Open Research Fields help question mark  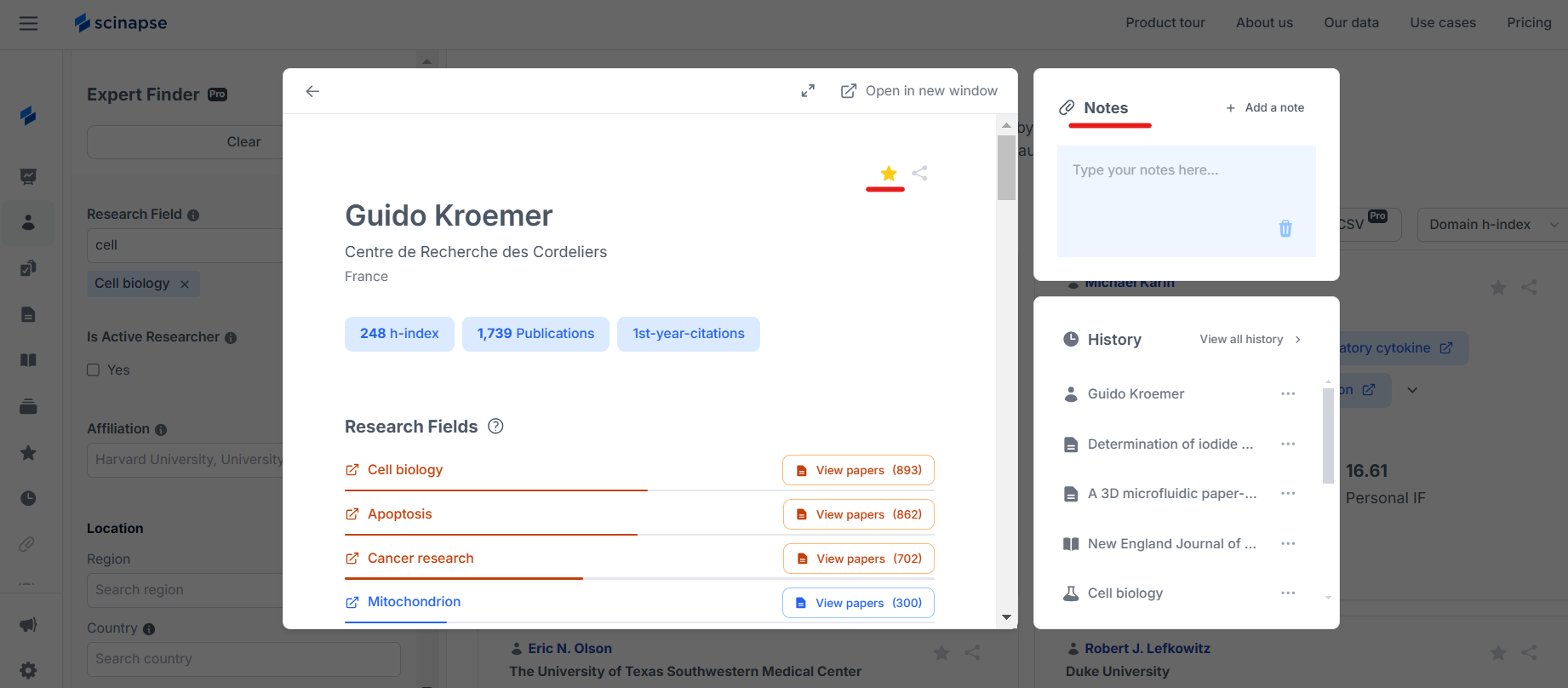pyautogui.click(x=495, y=426)
